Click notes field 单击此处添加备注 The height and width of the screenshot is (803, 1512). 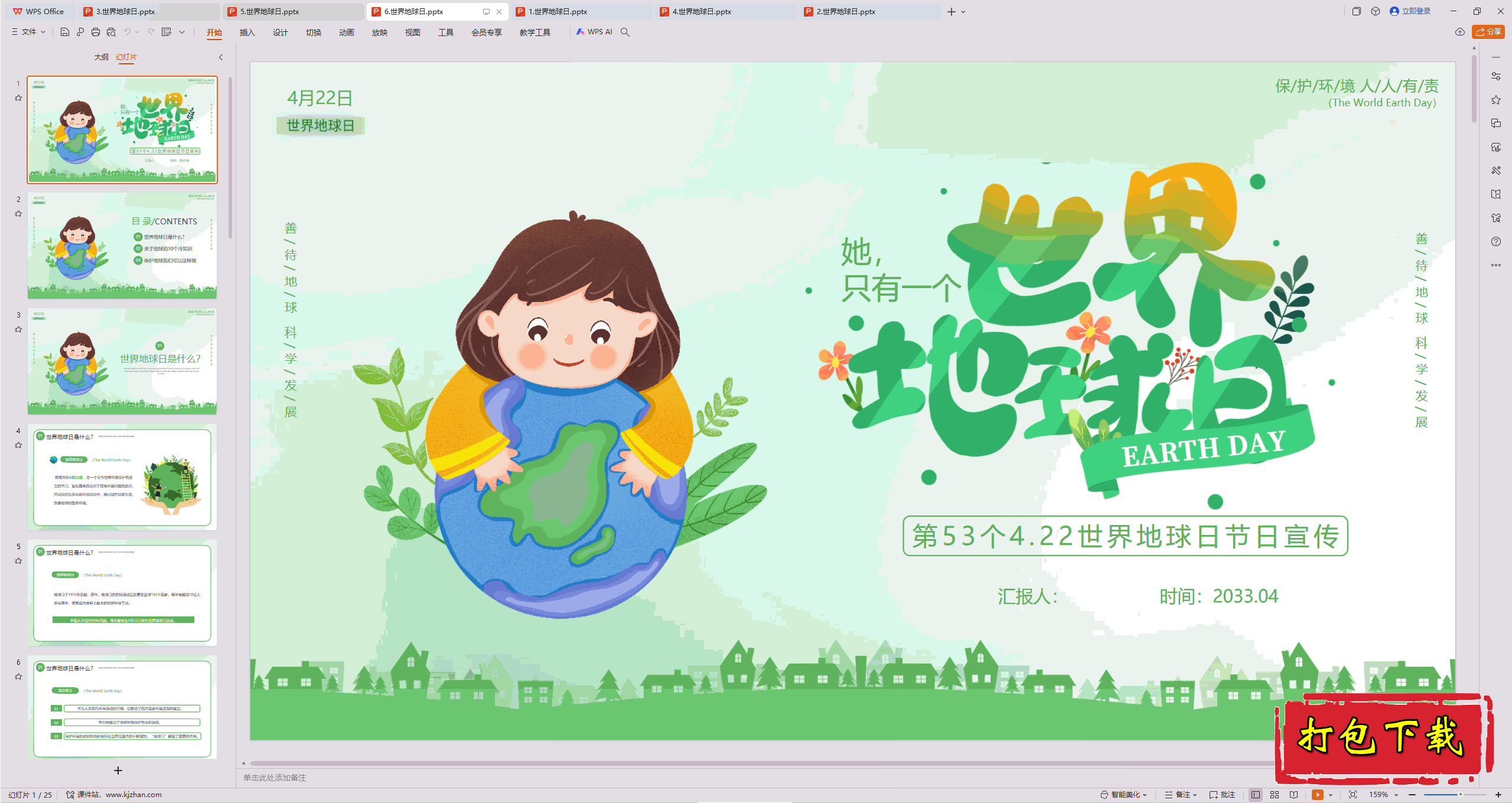275,778
